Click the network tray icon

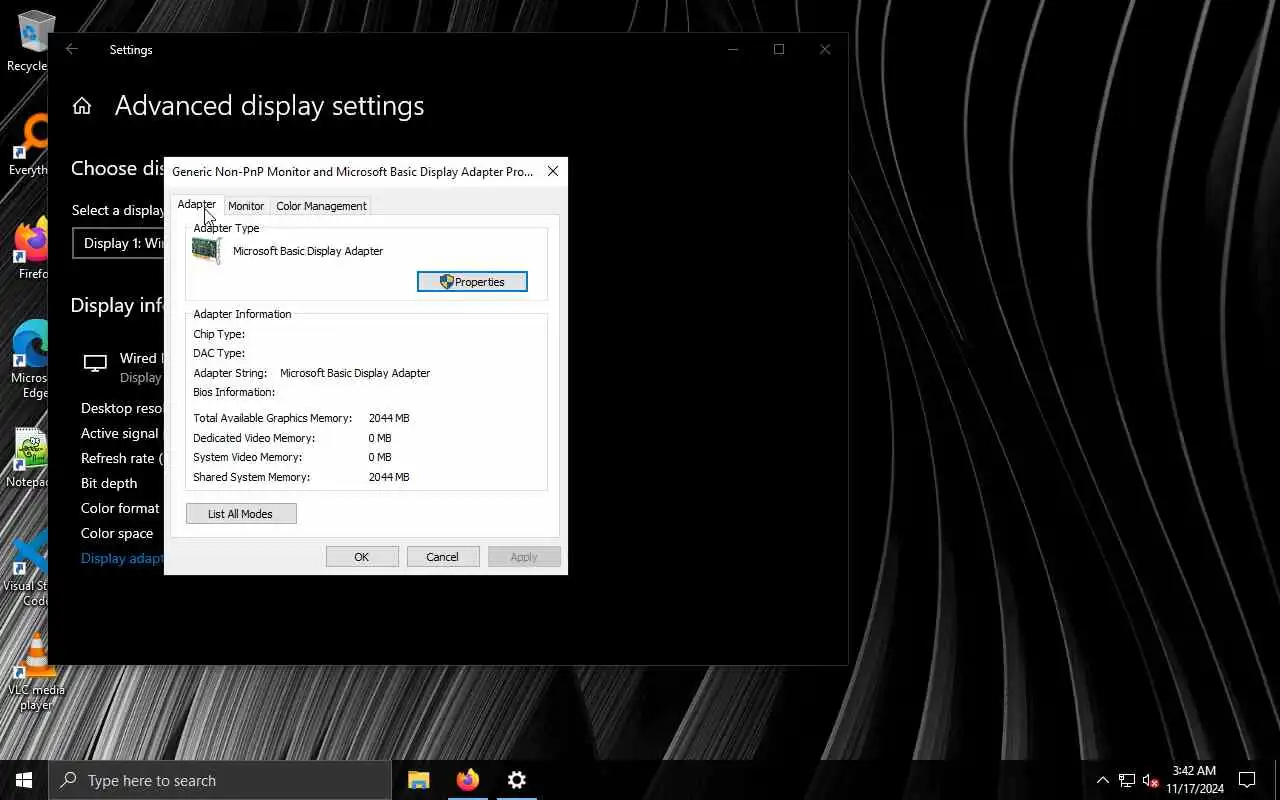point(1127,780)
